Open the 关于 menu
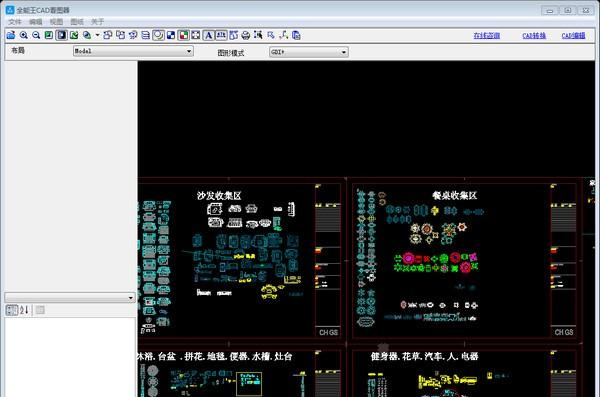The image size is (600, 397). click(97, 22)
